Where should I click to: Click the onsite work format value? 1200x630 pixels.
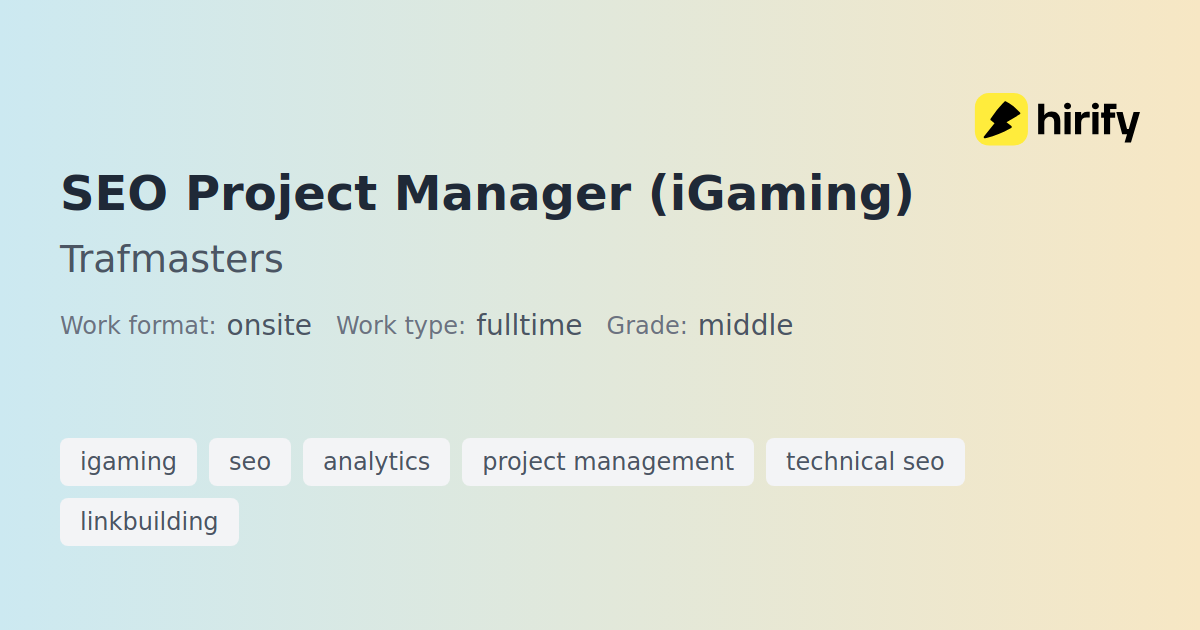[x=269, y=326]
